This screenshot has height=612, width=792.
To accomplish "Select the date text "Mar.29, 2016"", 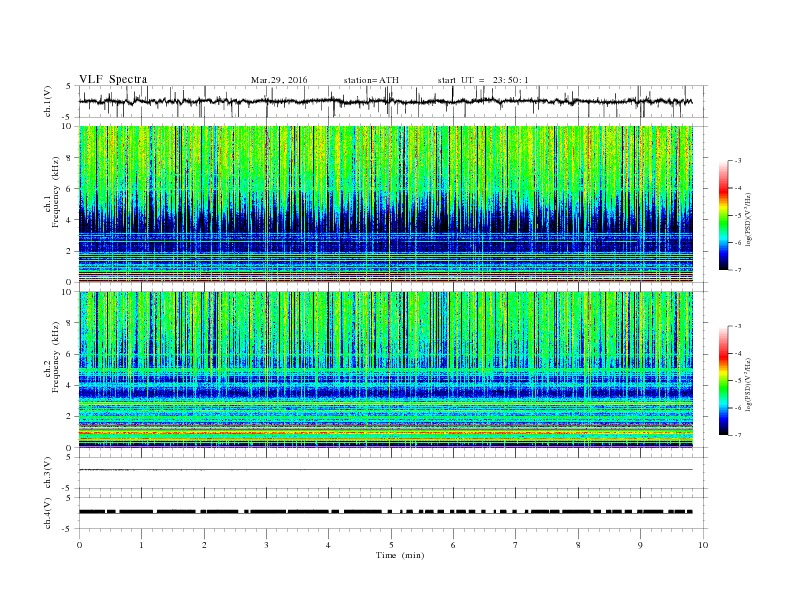I will point(279,80).
